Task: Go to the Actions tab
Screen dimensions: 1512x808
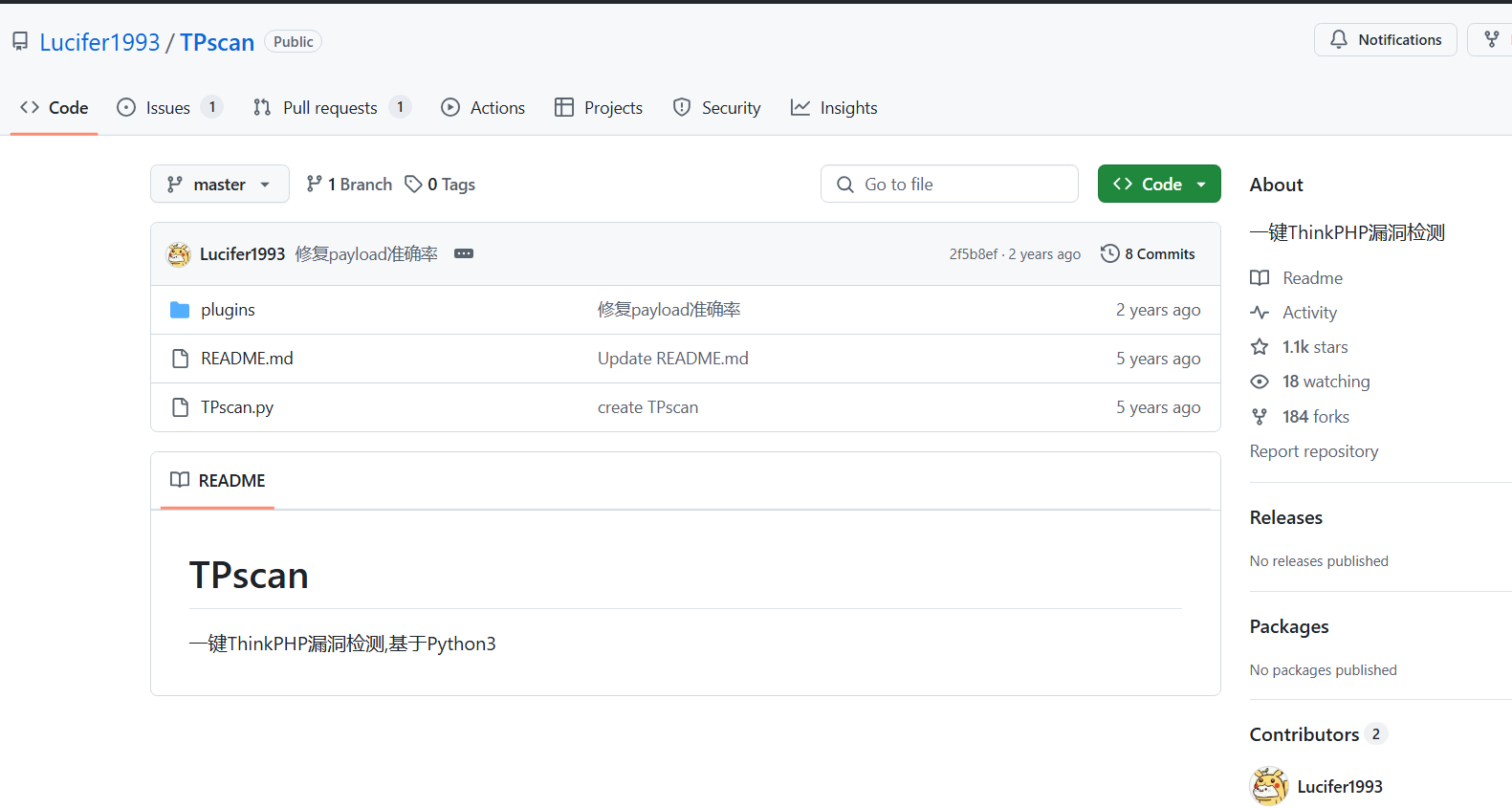Action: coord(483,108)
